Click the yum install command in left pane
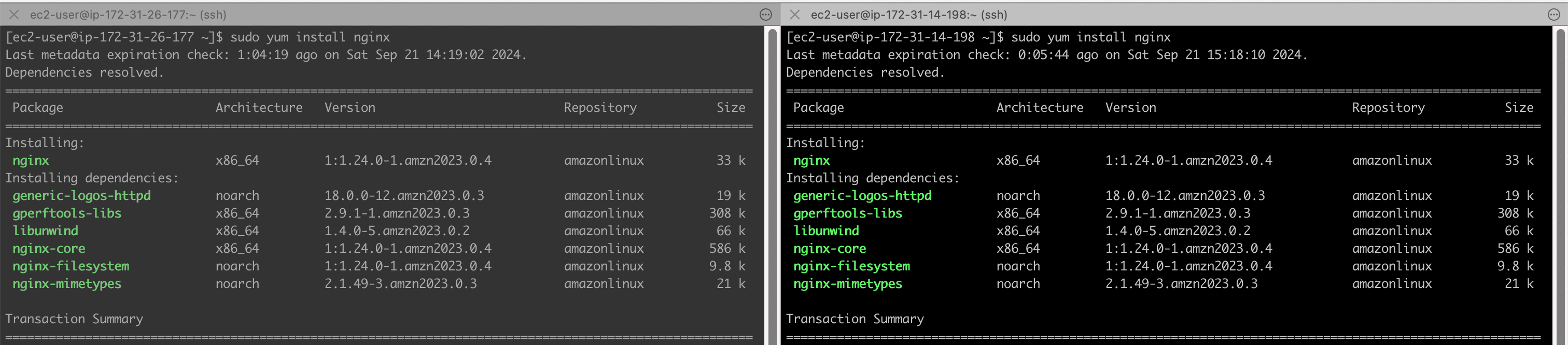This screenshot has width=1568, height=345. 309,37
